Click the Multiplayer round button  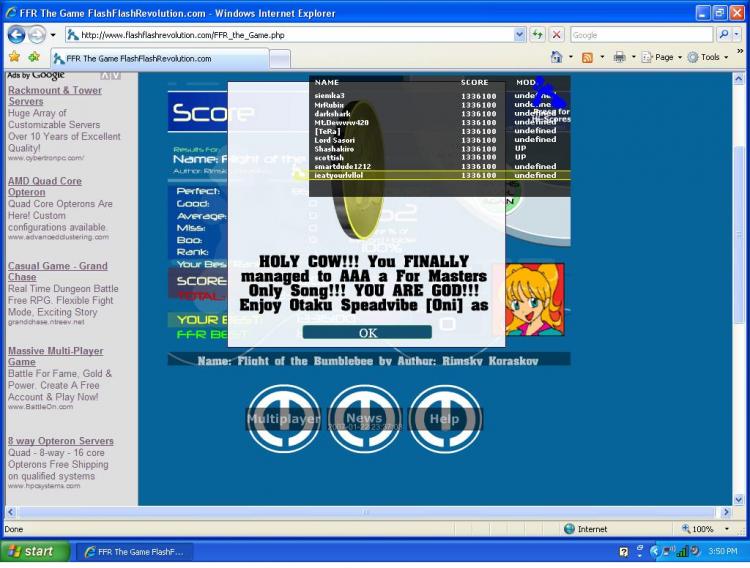(283, 419)
